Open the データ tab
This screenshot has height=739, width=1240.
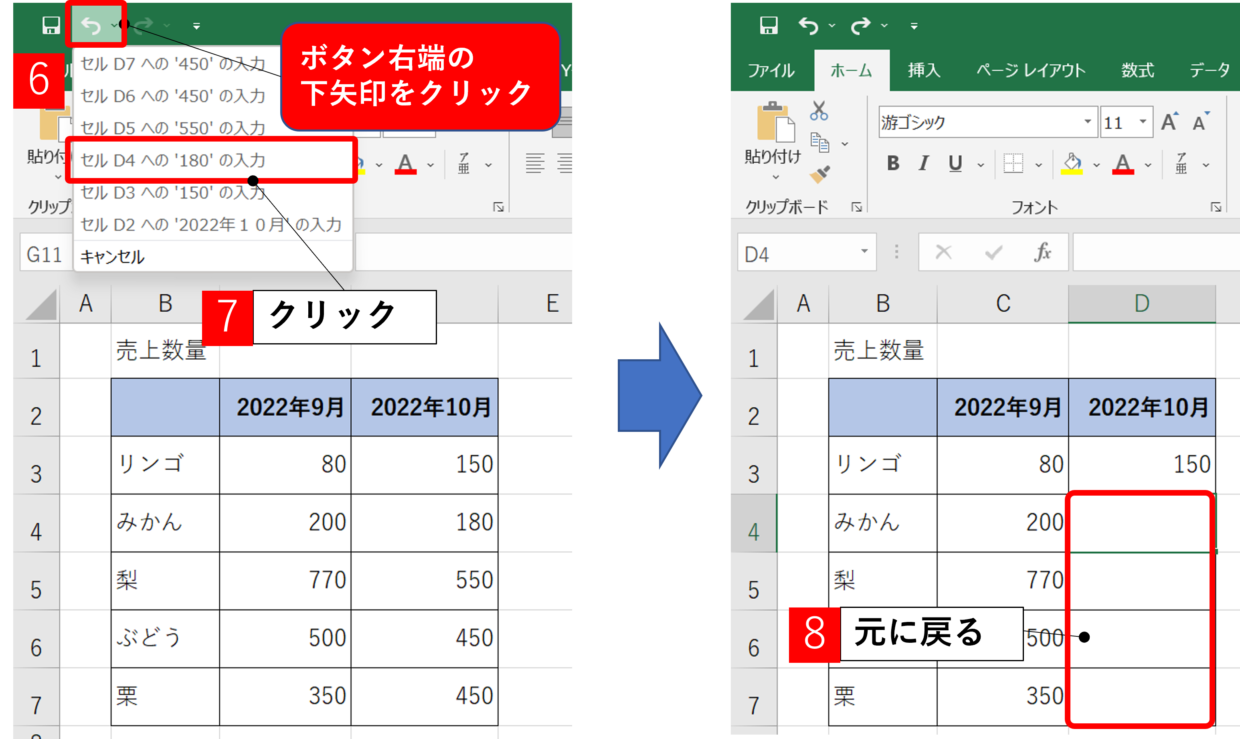(1209, 70)
